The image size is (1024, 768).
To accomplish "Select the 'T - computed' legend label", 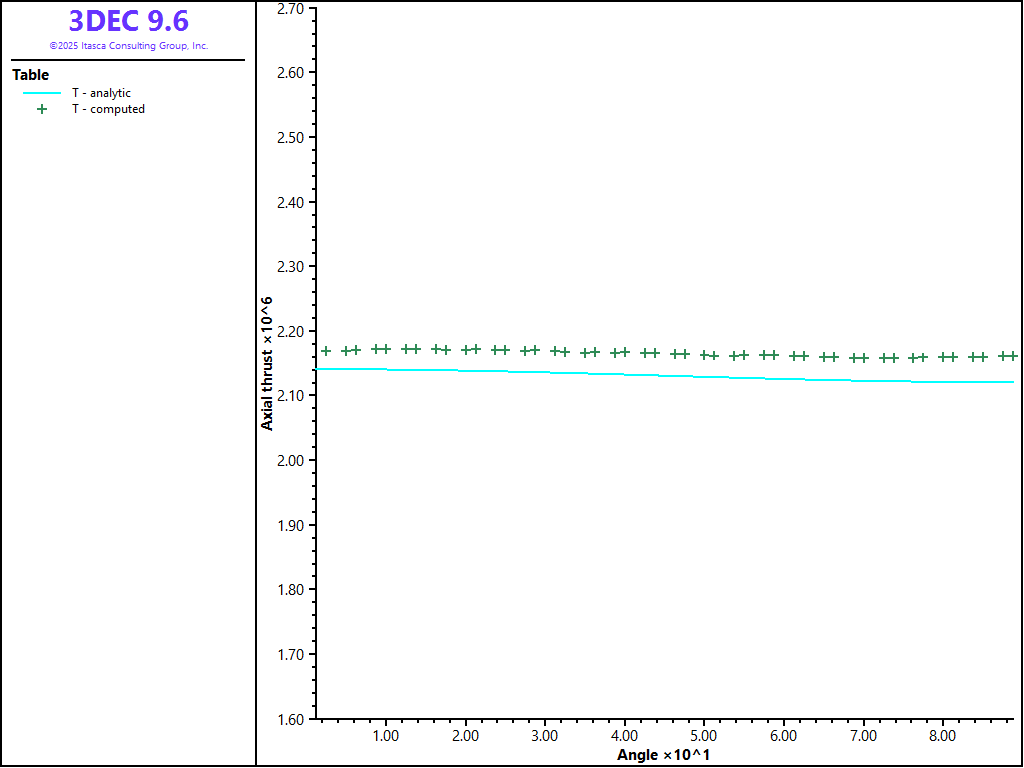I will point(108,109).
